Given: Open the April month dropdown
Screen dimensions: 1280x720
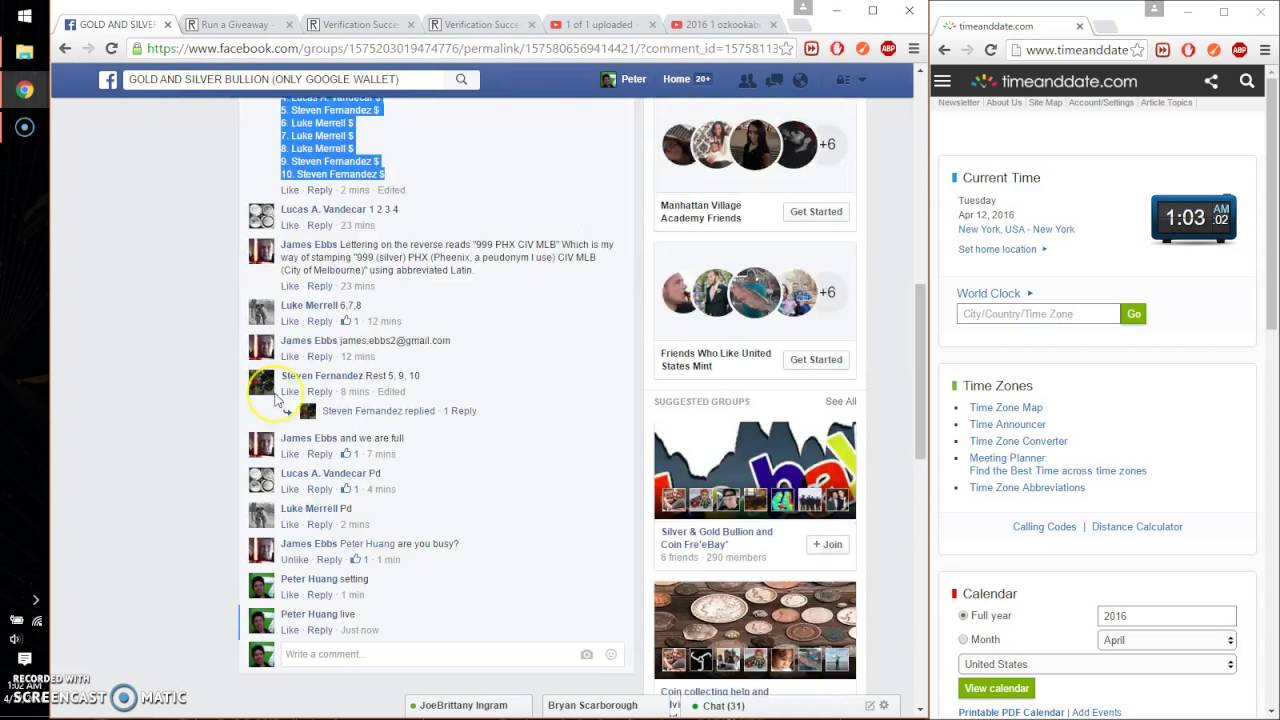Looking at the screenshot, I should click(x=1167, y=640).
